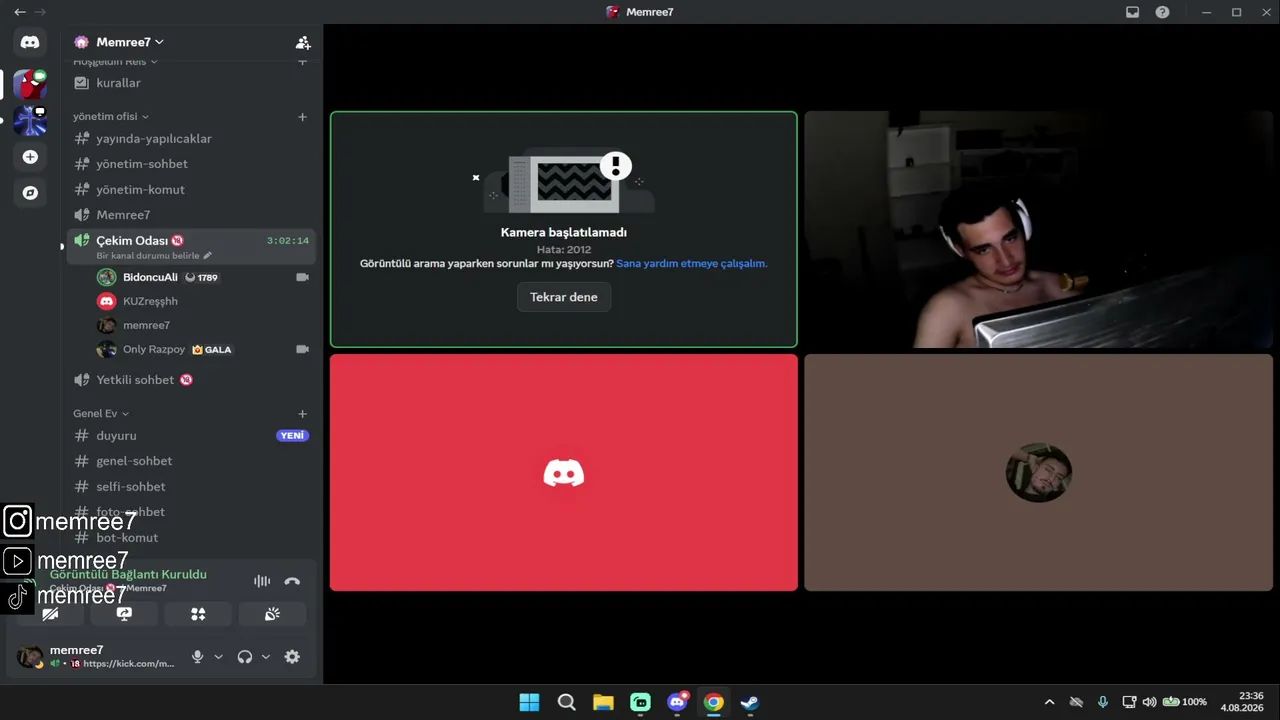Open noise suppression waveform options
This screenshot has width=1280, height=720.
pos(262,581)
